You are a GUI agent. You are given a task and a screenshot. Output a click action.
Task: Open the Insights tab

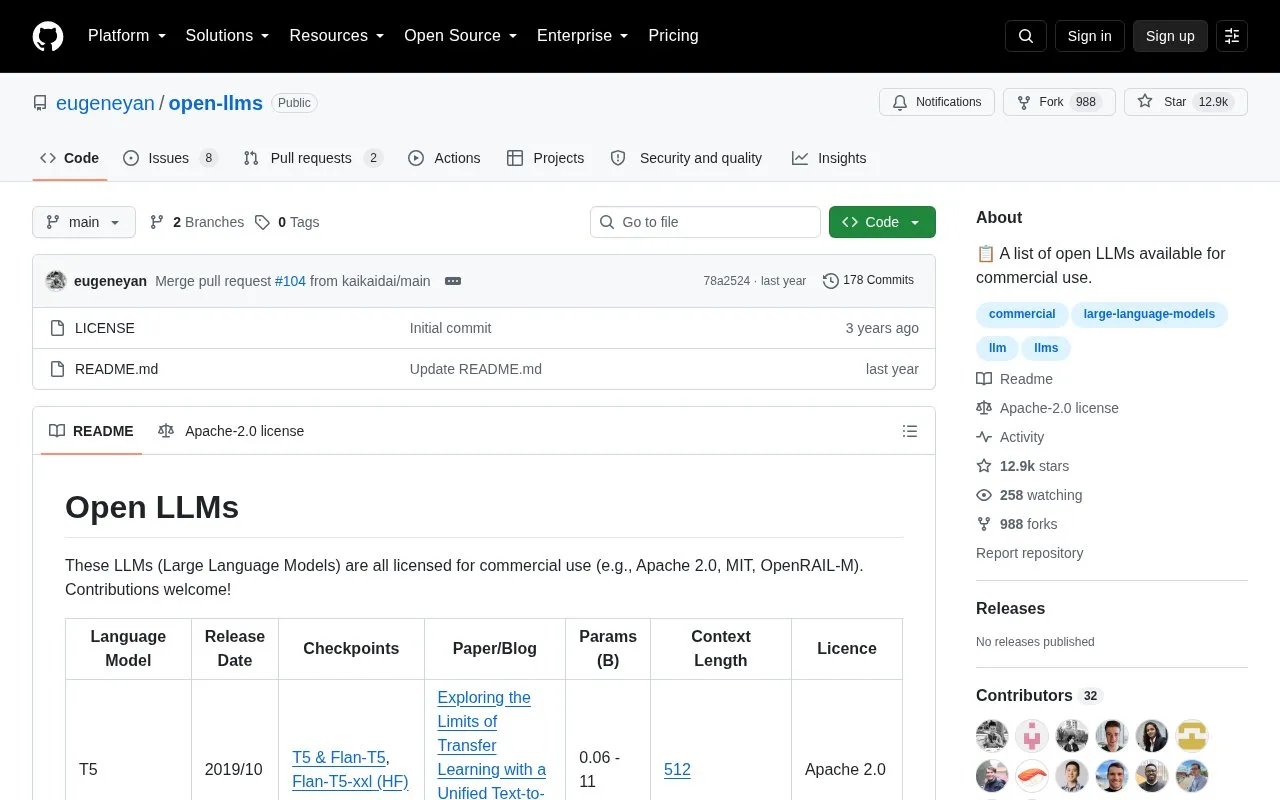pyautogui.click(x=829, y=158)
